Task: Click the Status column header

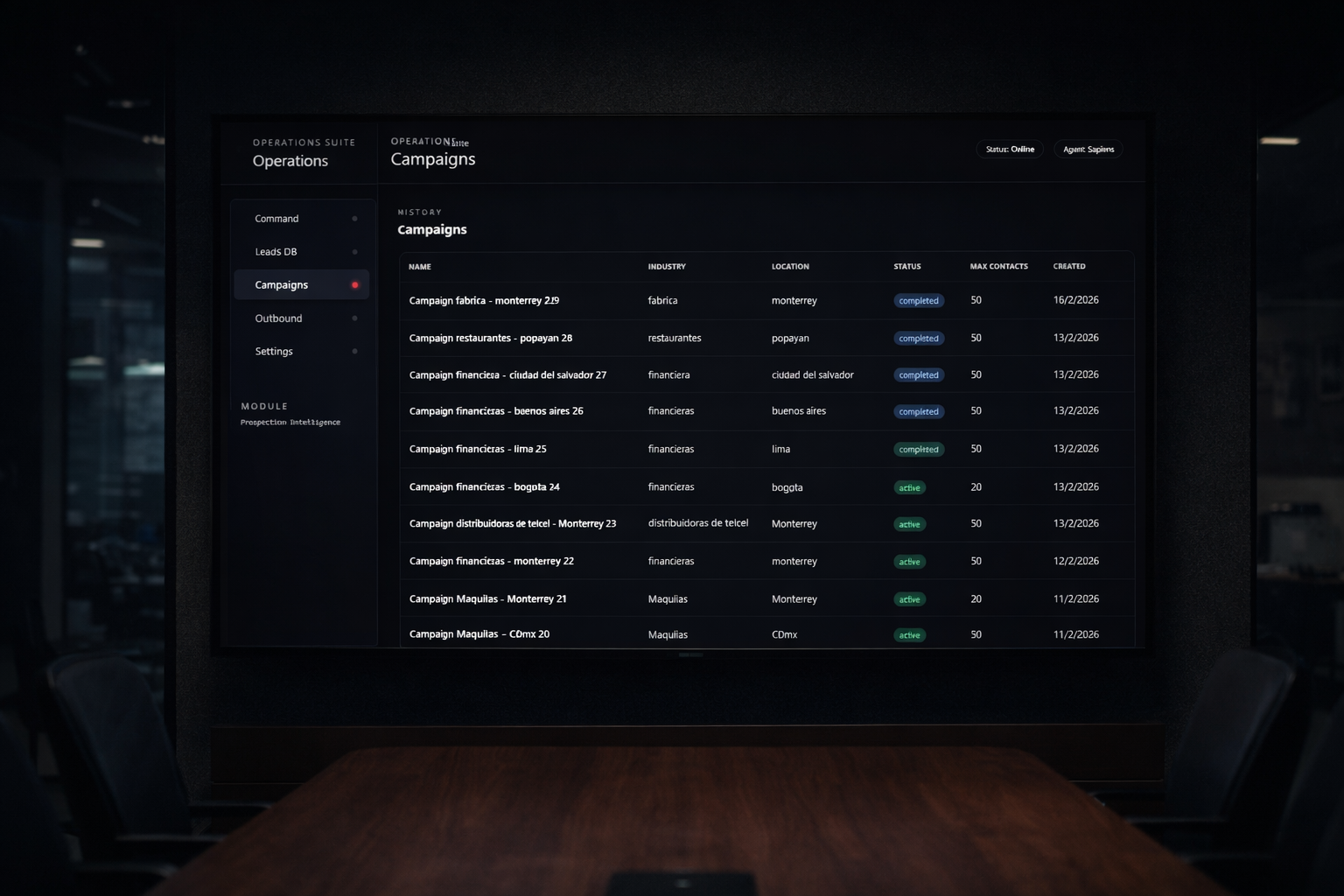Action: pyautogui.click(x=906, y=267)
